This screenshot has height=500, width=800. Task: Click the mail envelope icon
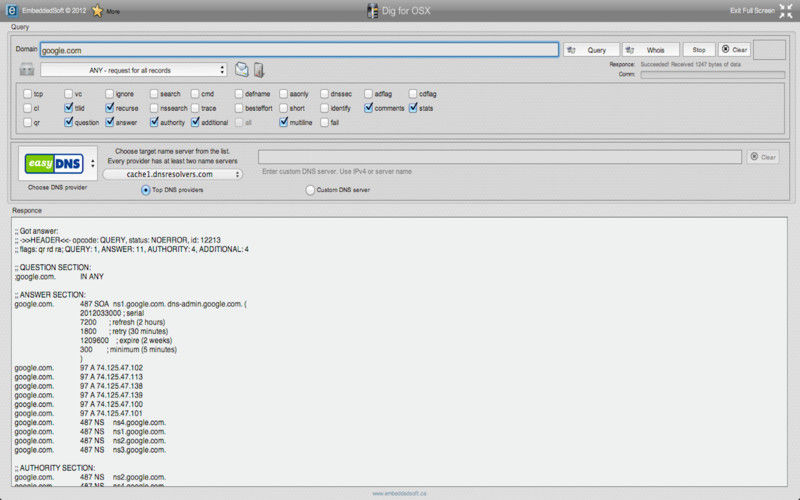coord(241,69)
